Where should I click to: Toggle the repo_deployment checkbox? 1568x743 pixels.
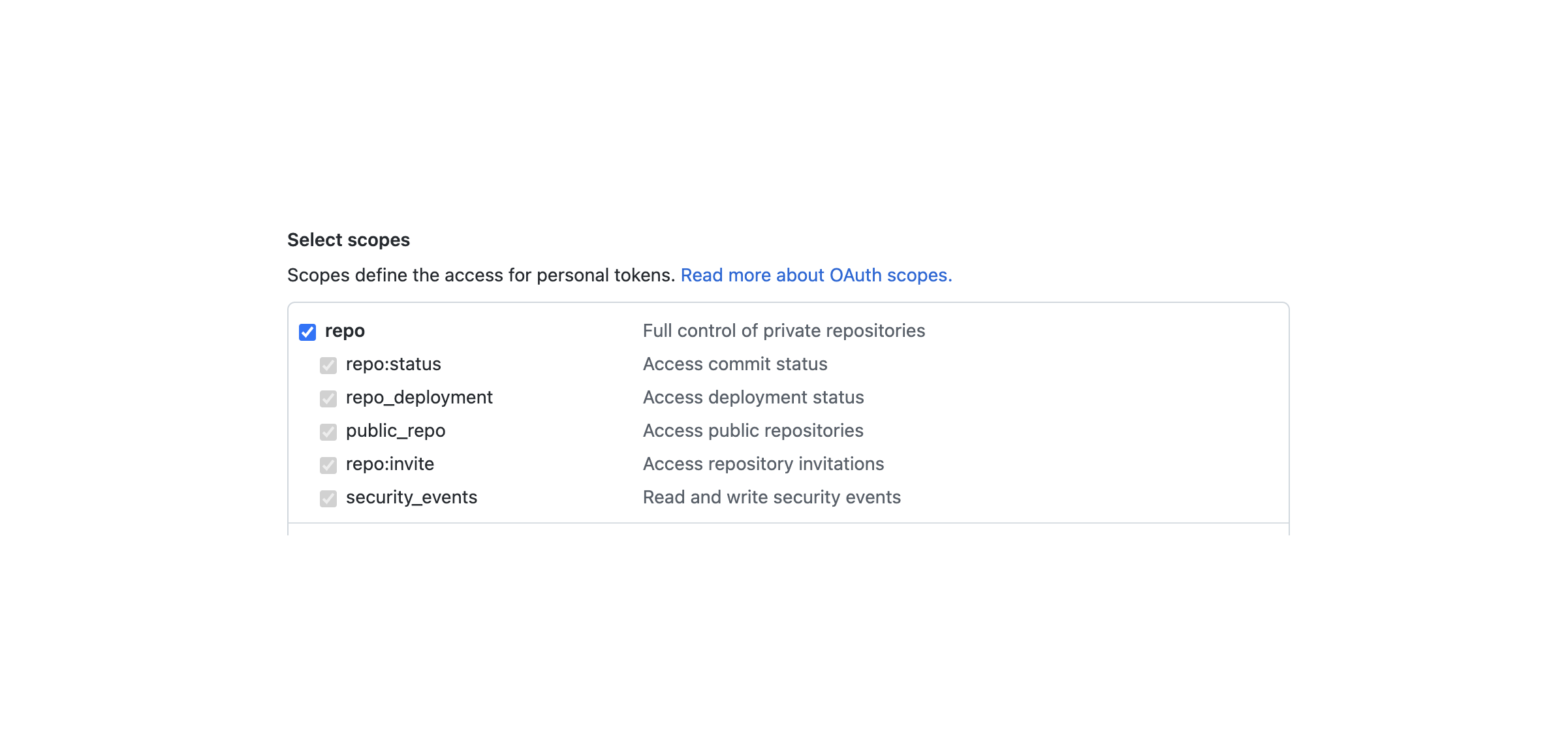tap(328, 399)
